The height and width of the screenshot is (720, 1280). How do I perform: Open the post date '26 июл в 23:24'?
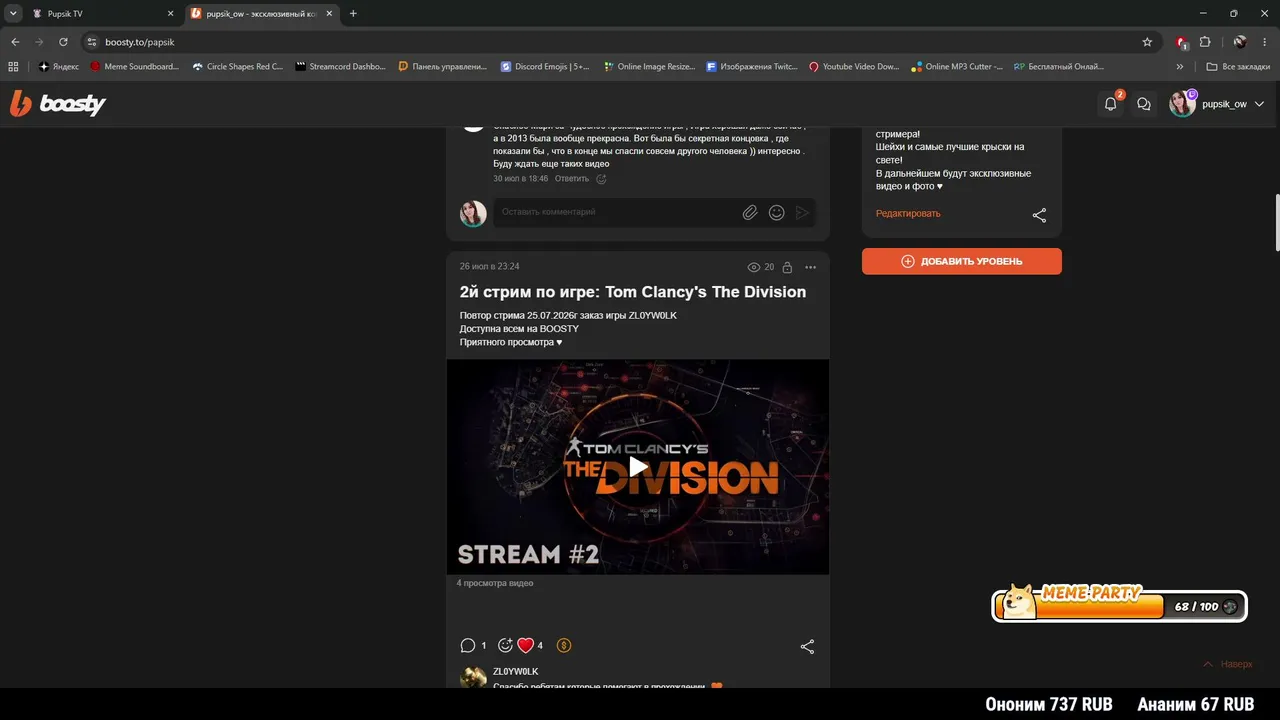pos(489,266)
